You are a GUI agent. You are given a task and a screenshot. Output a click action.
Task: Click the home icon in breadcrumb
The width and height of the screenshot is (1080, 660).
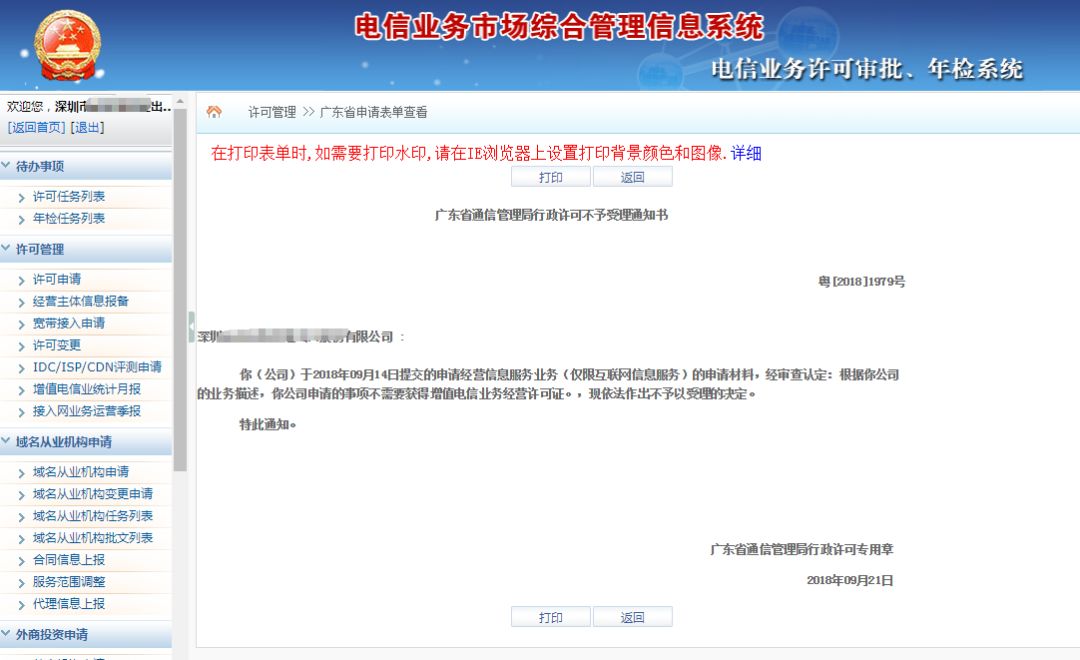214,112
